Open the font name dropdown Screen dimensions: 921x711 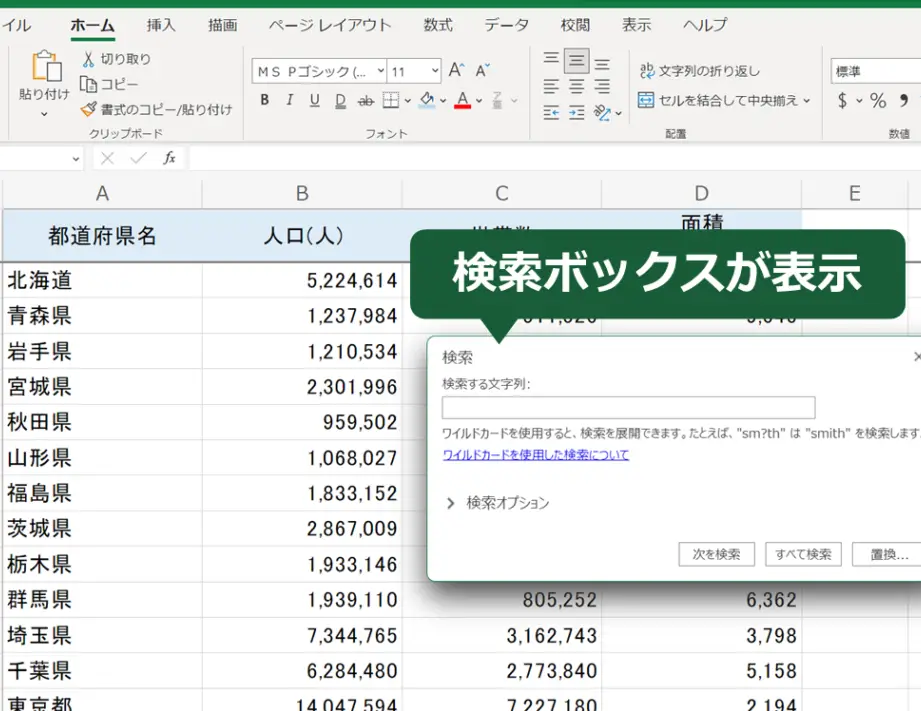[x=380, y=71]
